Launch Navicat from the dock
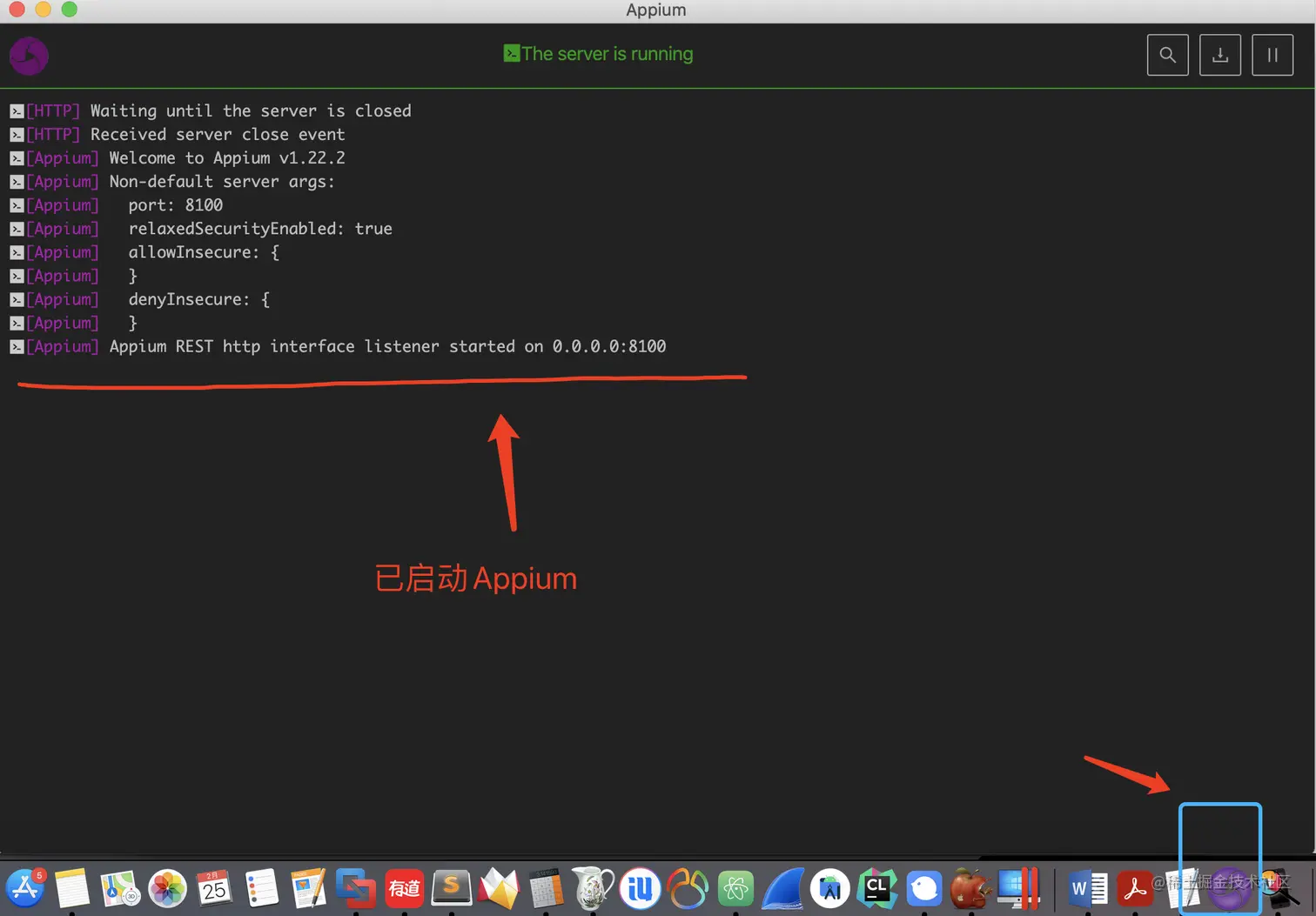This screenshot has width=1316, height=916. (688, 888)
